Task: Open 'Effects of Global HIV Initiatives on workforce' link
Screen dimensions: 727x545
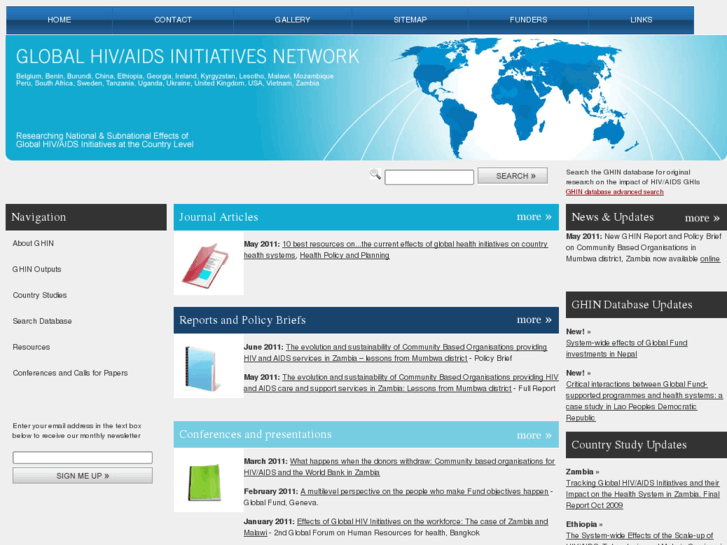Action: pos(396,527)
